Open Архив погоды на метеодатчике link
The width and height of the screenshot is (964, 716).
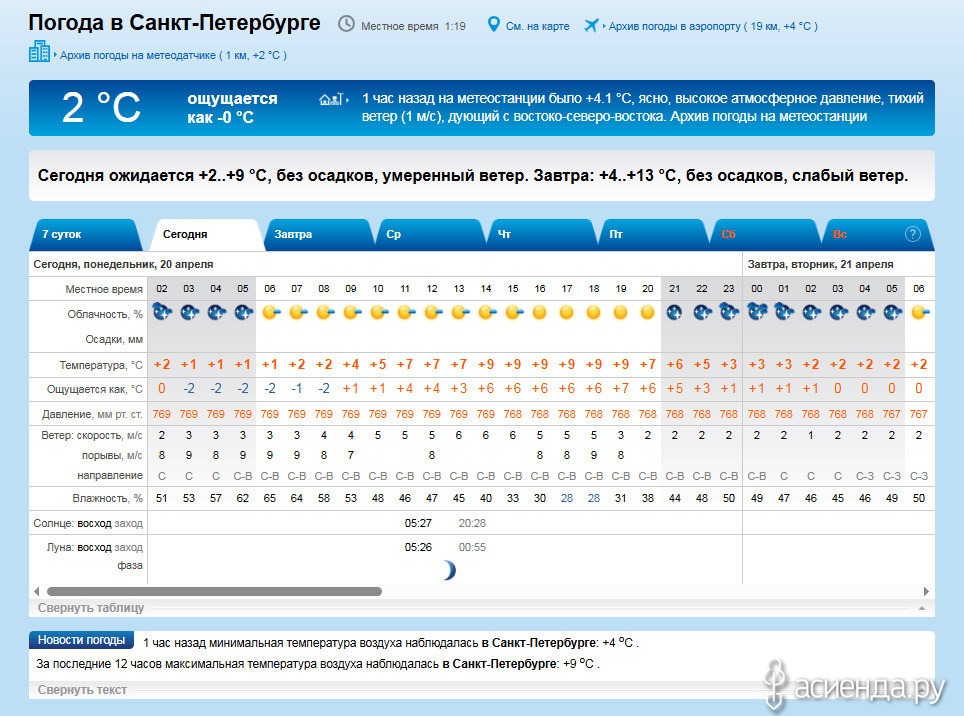(173, 55)
